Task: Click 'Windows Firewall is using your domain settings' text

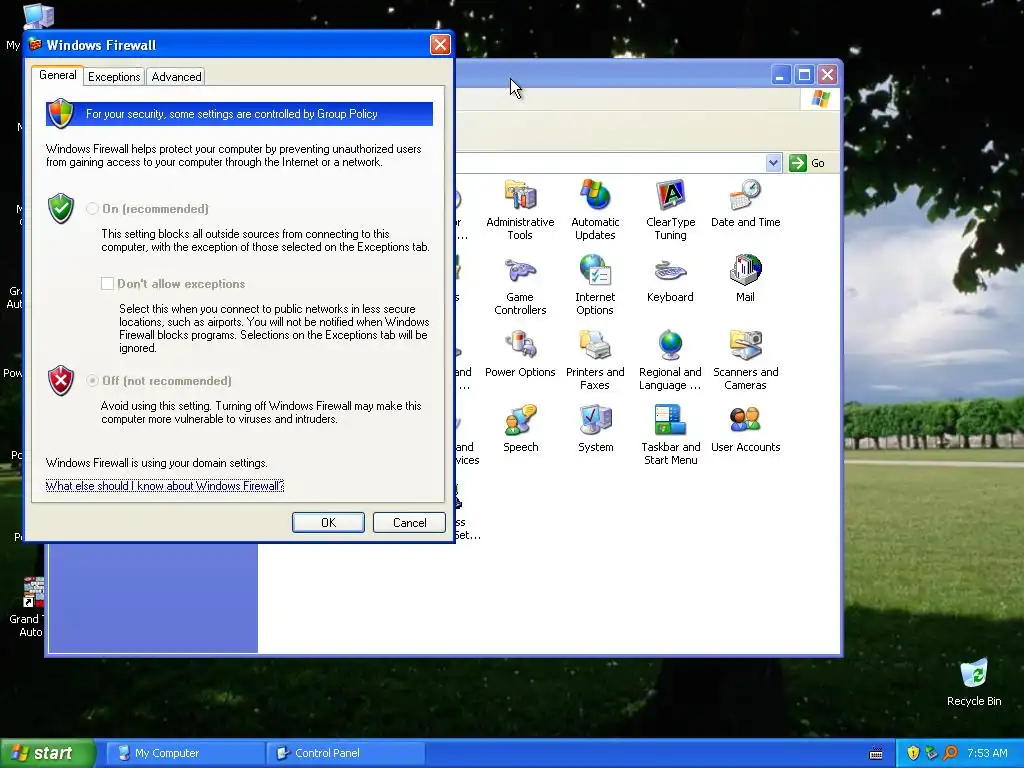Action: [x=157, y=463]
